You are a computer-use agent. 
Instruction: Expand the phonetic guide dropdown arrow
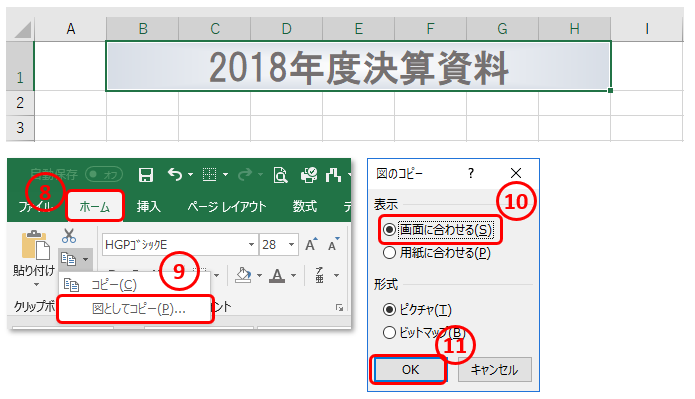(x=336, y=276)
